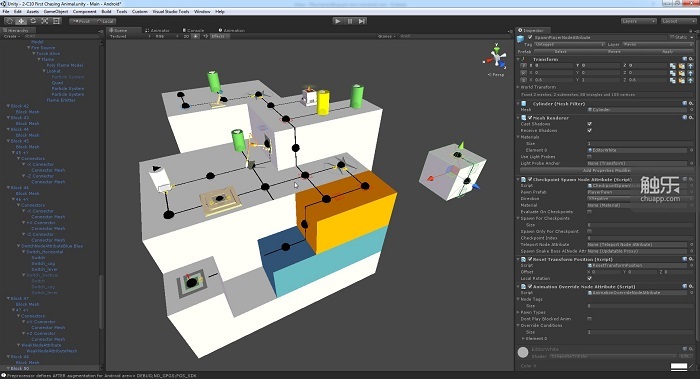Select the Rotate tool in the toolbar
Image resolution: width=700 pixels, height=379 pixels.
pos(33,21)
